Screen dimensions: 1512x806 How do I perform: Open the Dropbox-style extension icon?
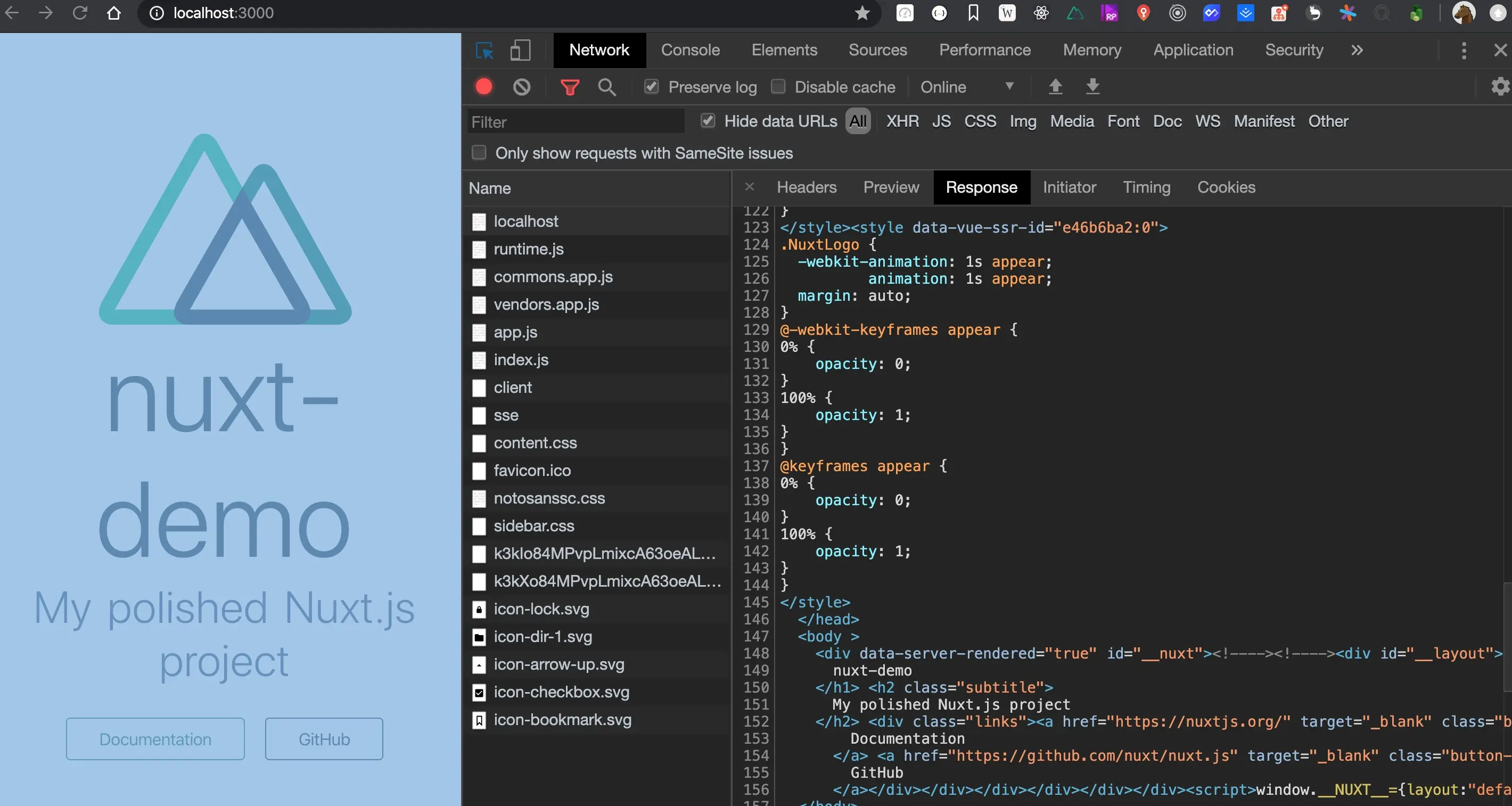tap(1245, 13)
